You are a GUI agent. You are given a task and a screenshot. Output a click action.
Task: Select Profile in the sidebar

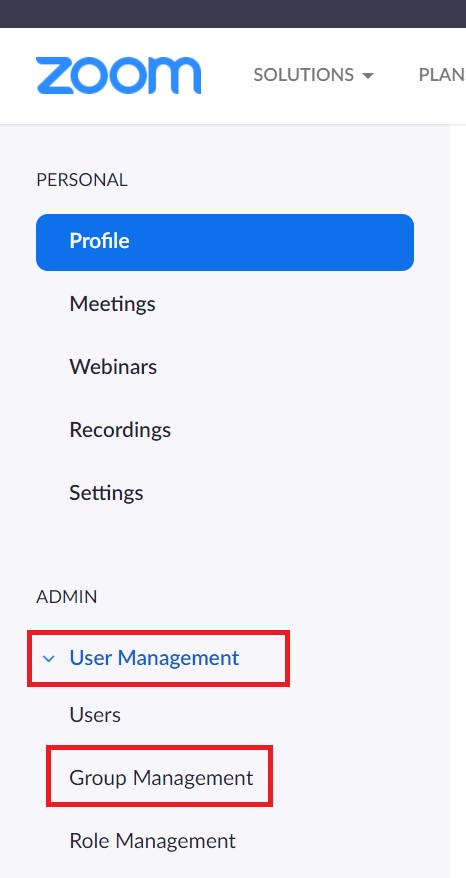pyautogui.click(x=225, y=242)
